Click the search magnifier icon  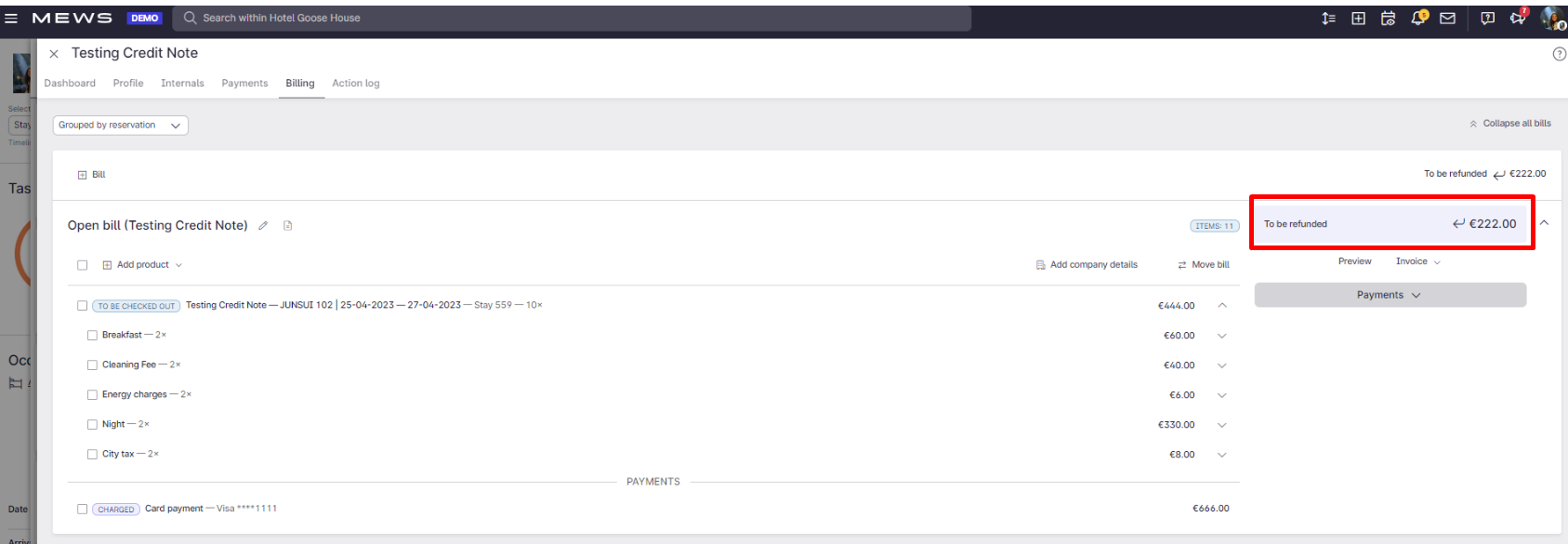[x=190, y=18]
